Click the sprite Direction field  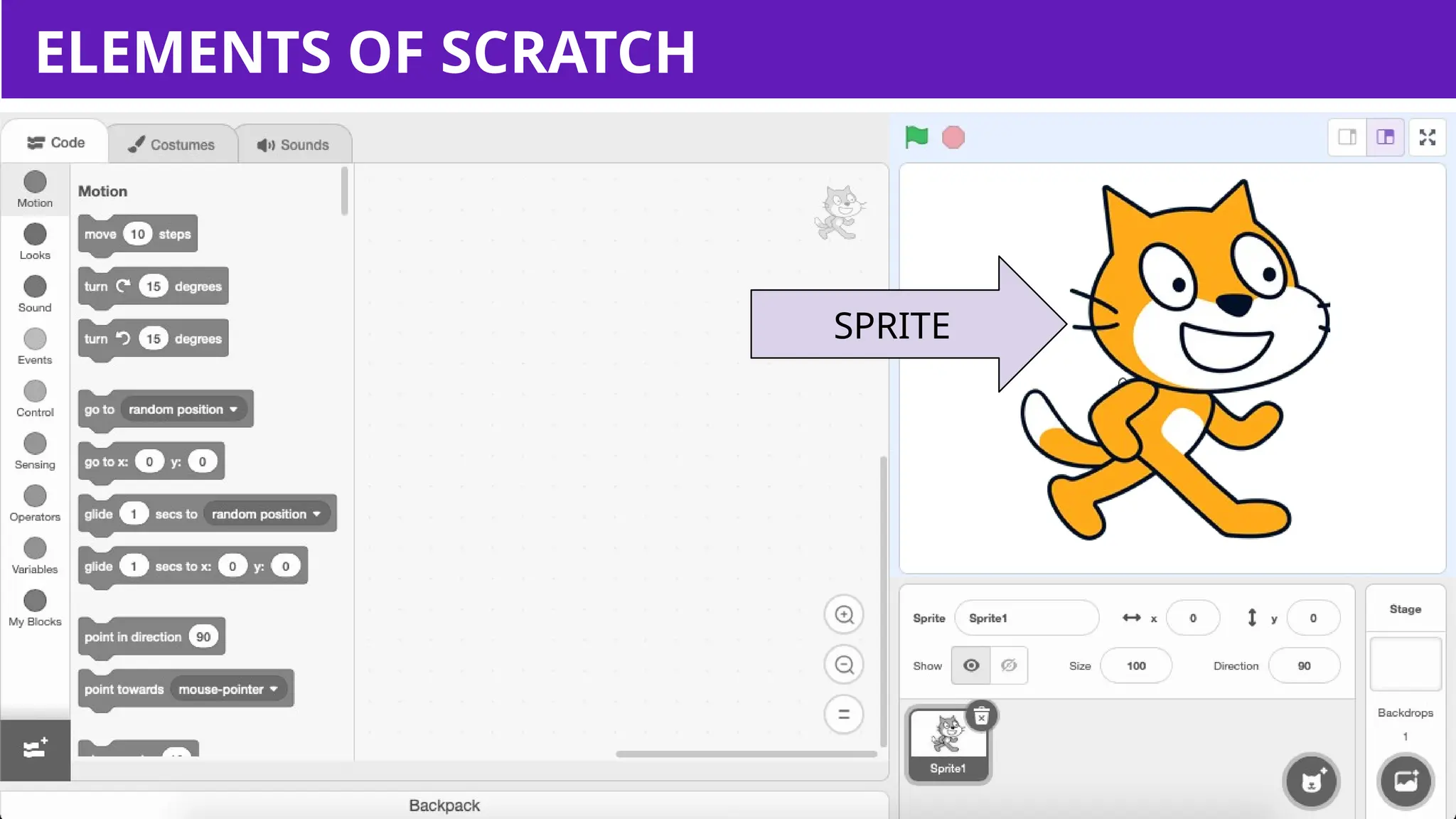pos(1304,665)
